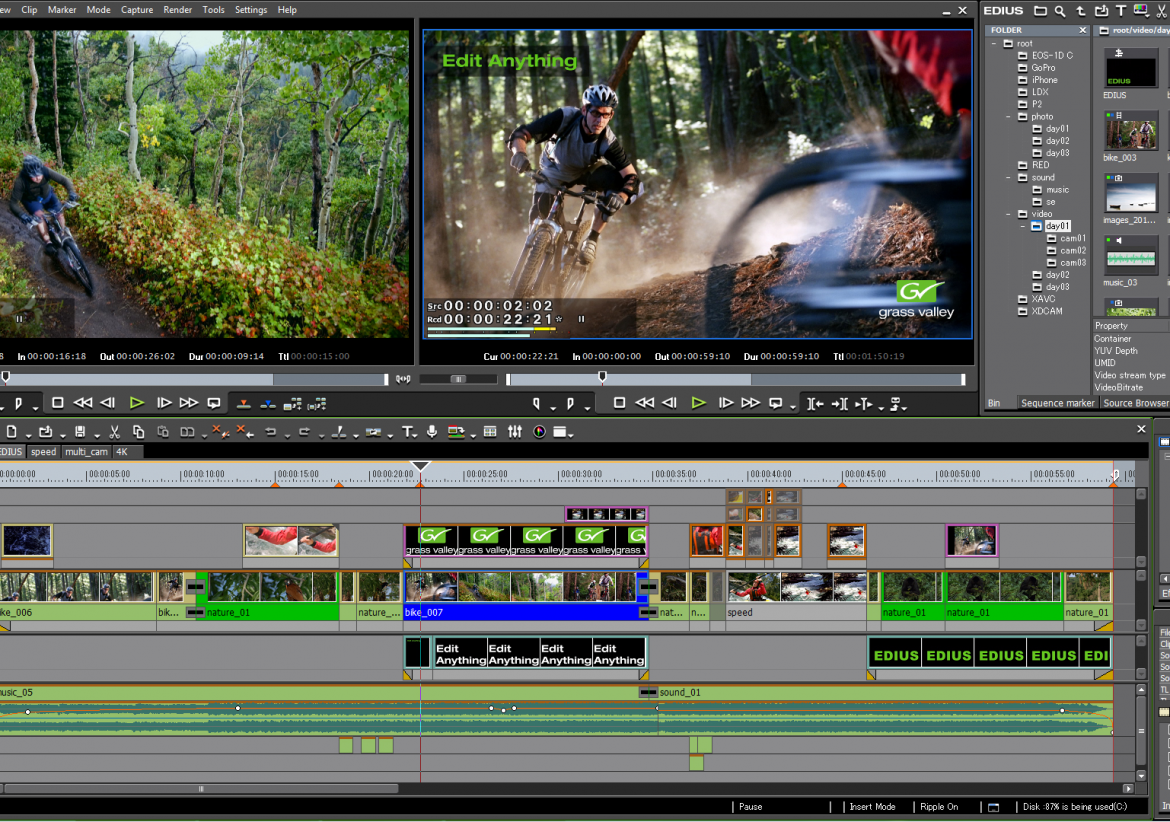Jump to previous edit point under the recorder
Screen dimensions: 1170x822
815,404
